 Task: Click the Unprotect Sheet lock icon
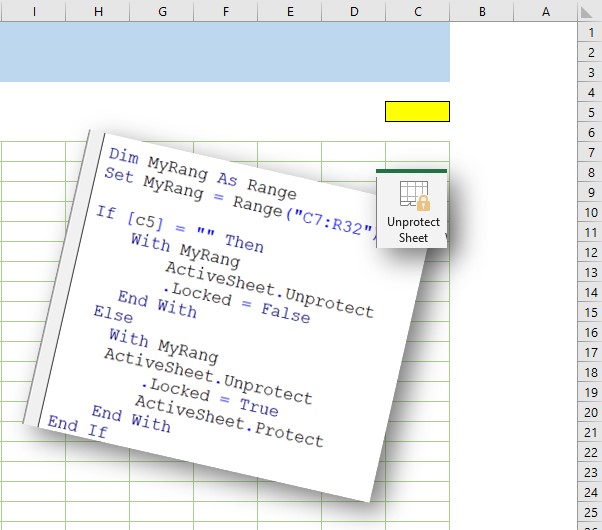(412, 196)
